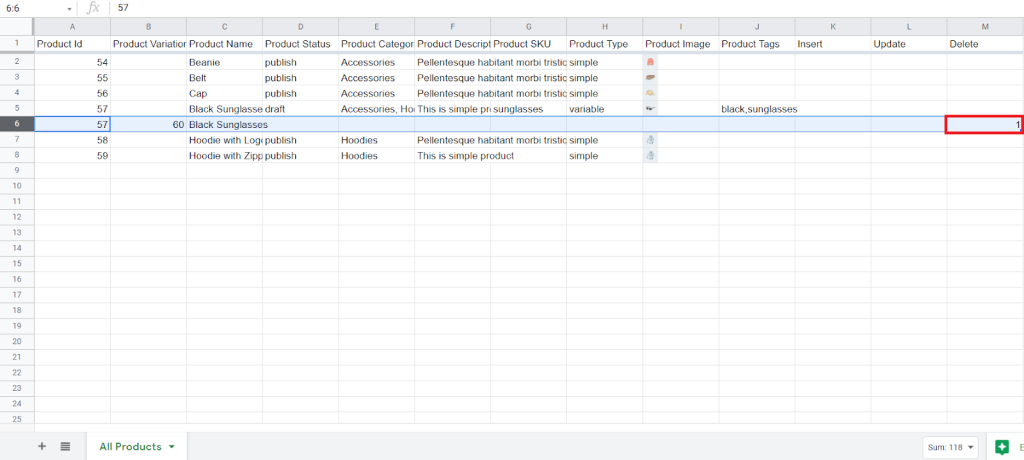Viewport: 1024px width, 460px height.
Task: Click the Belt product name cell
Action: pos(224,78)
